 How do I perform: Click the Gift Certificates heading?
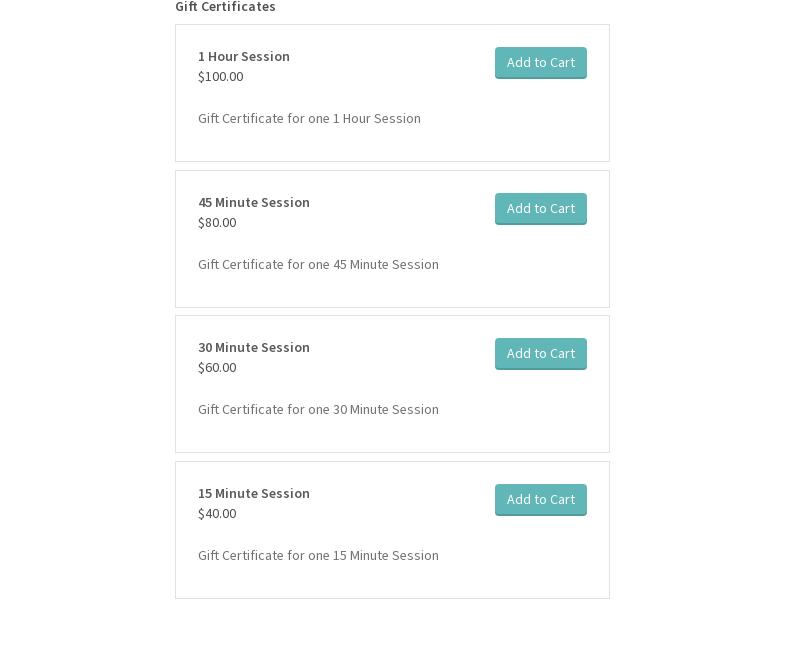click(225, 7)
